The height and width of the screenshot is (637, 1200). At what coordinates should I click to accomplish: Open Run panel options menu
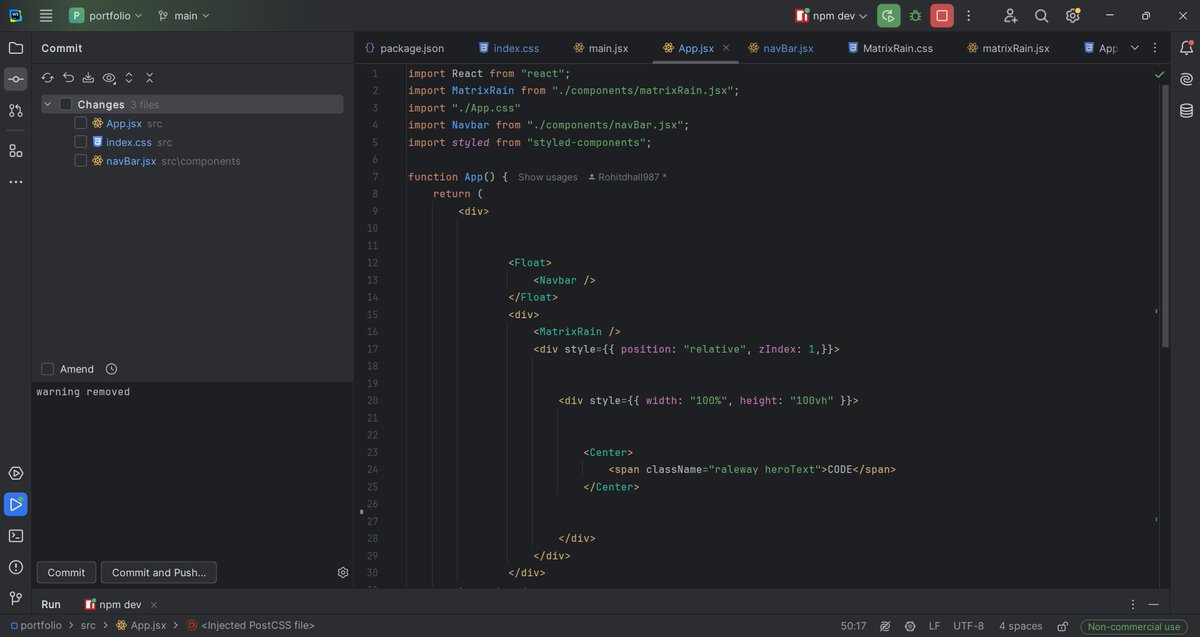point(1133,604)
